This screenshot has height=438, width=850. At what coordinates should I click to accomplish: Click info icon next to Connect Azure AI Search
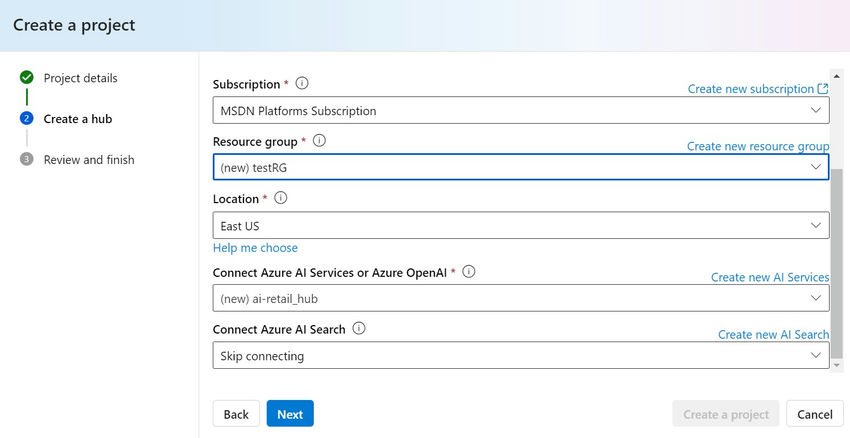coord(359,328)
